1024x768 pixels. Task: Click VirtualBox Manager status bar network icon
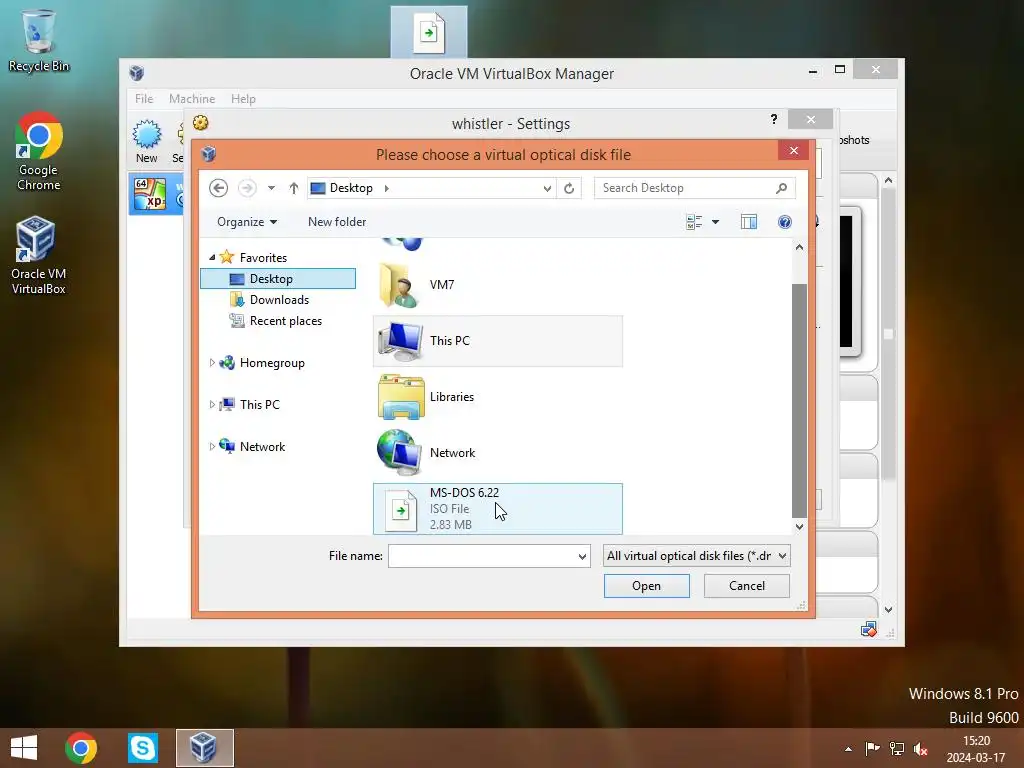(868, 630)
